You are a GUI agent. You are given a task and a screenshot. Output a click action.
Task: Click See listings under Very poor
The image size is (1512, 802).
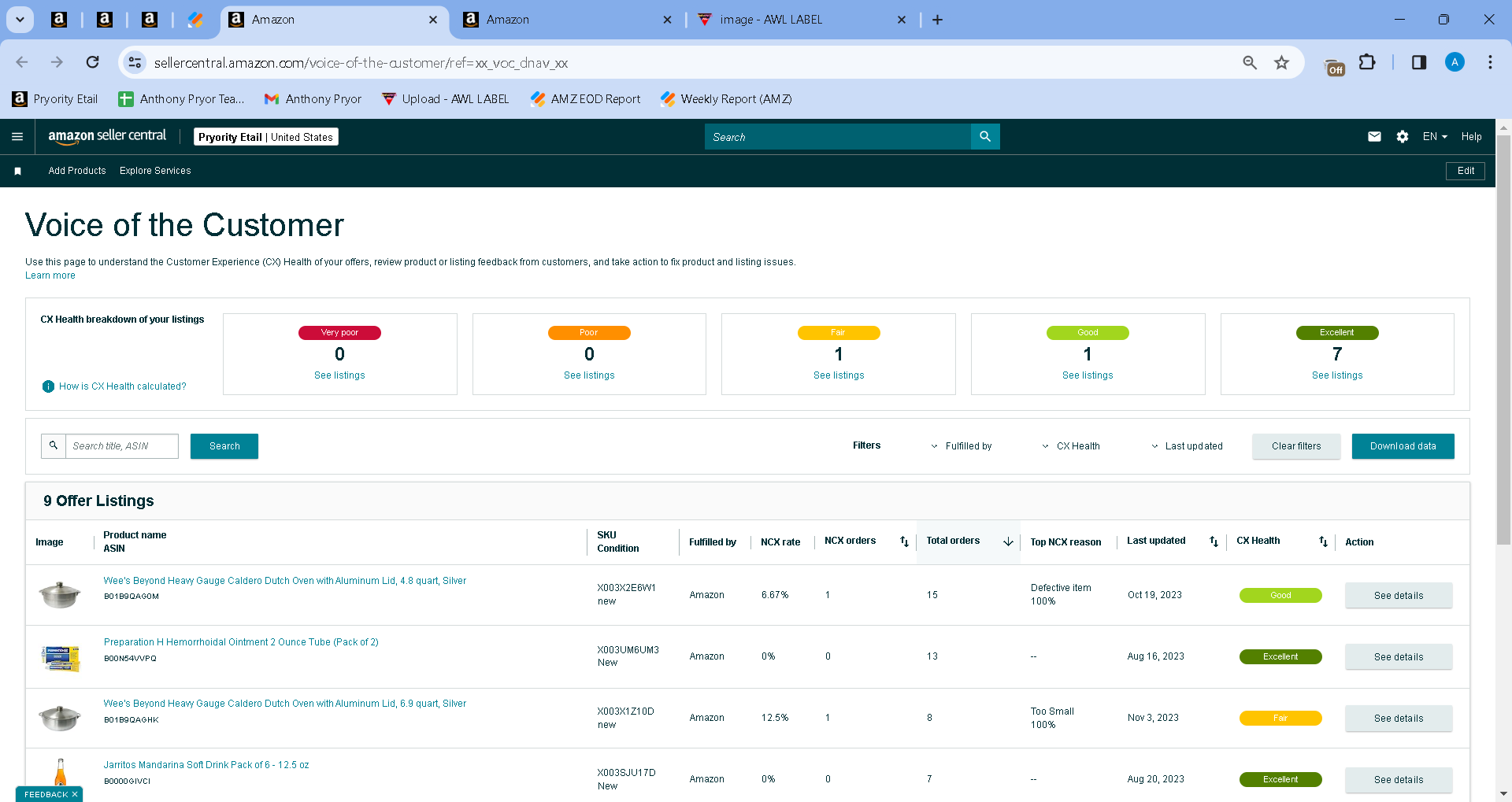pos(339,375)
